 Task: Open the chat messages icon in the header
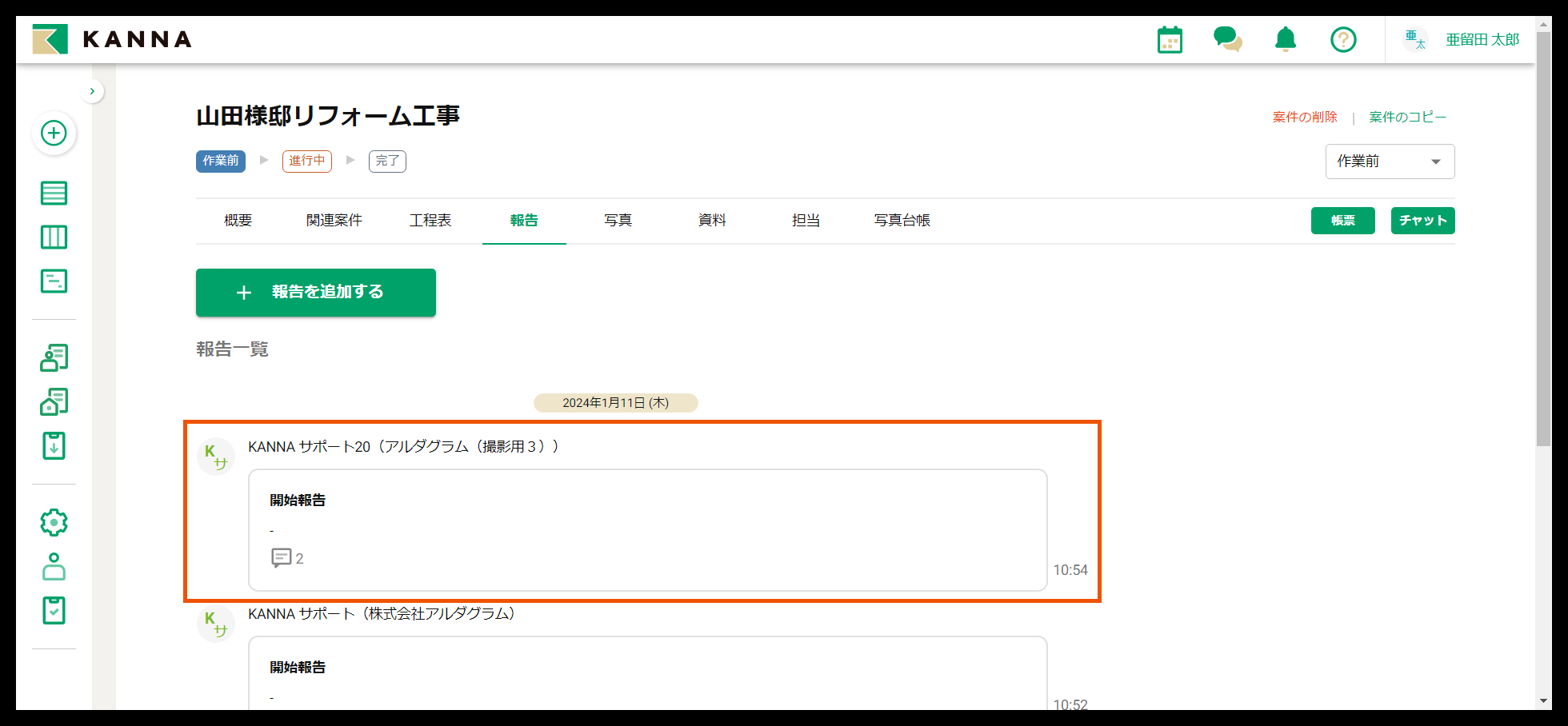click(x=1228, y=38)
